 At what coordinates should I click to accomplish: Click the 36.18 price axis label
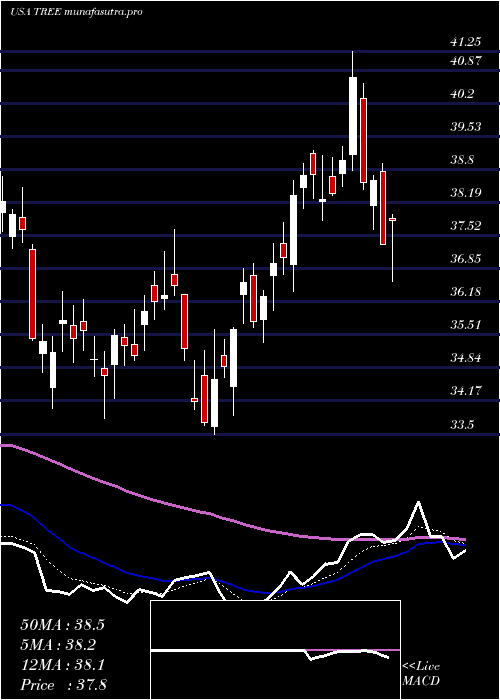pos(466,292)
